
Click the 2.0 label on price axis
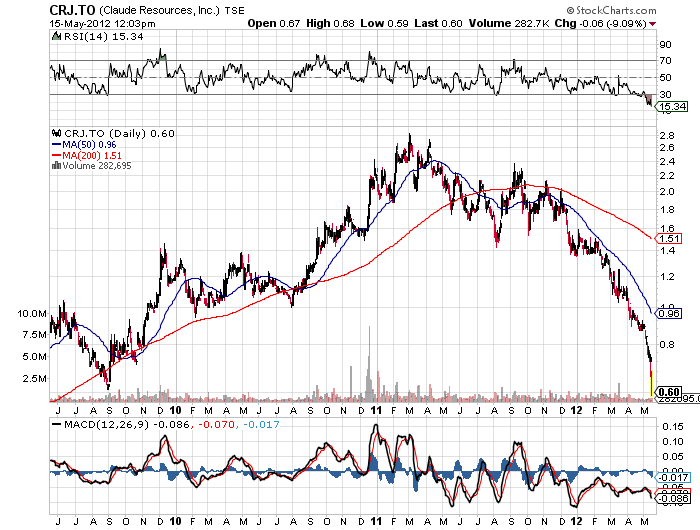tap(667, 192)
